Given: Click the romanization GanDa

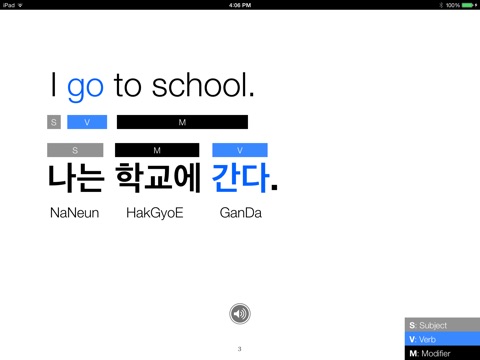Looking at the screenshot, I should 241,213.
